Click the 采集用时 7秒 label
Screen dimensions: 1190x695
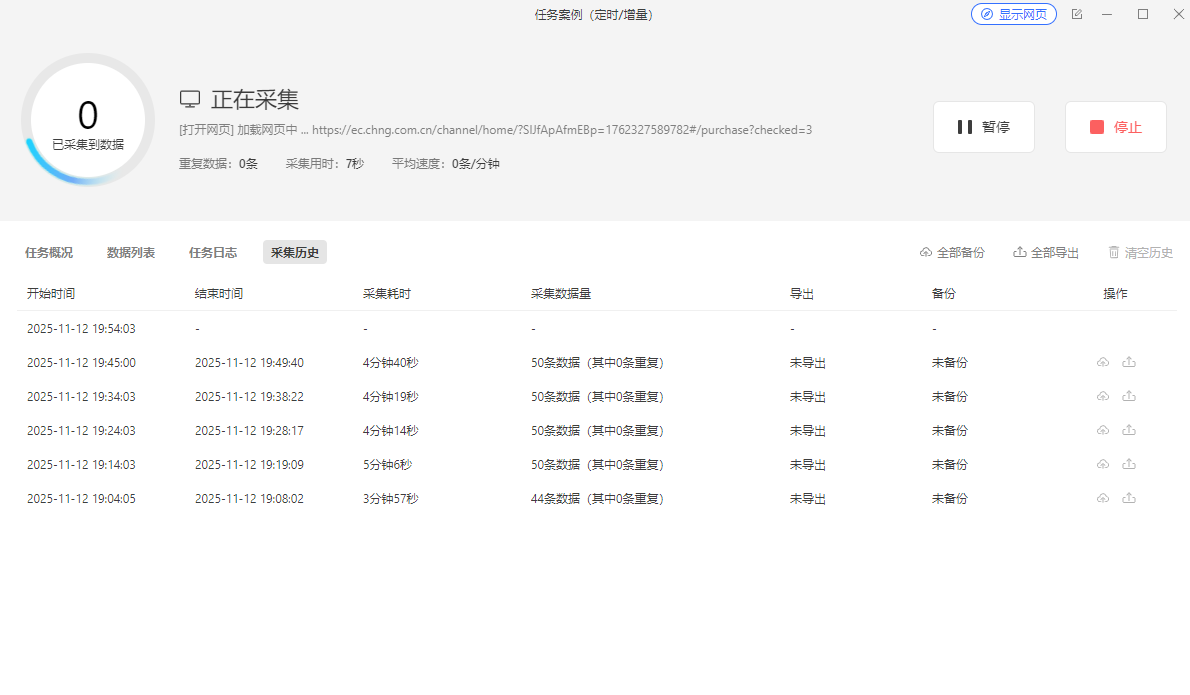point(325,164)
